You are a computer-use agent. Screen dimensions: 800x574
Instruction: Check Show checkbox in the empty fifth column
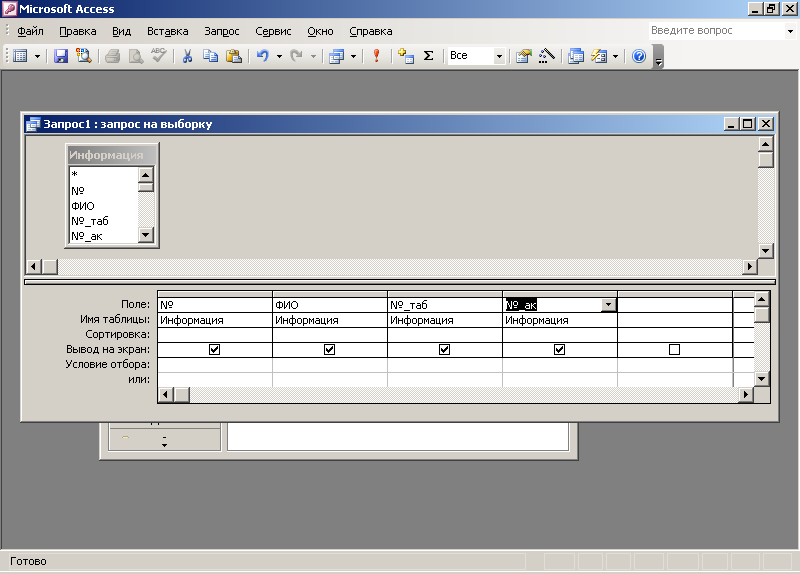point(674,350)
